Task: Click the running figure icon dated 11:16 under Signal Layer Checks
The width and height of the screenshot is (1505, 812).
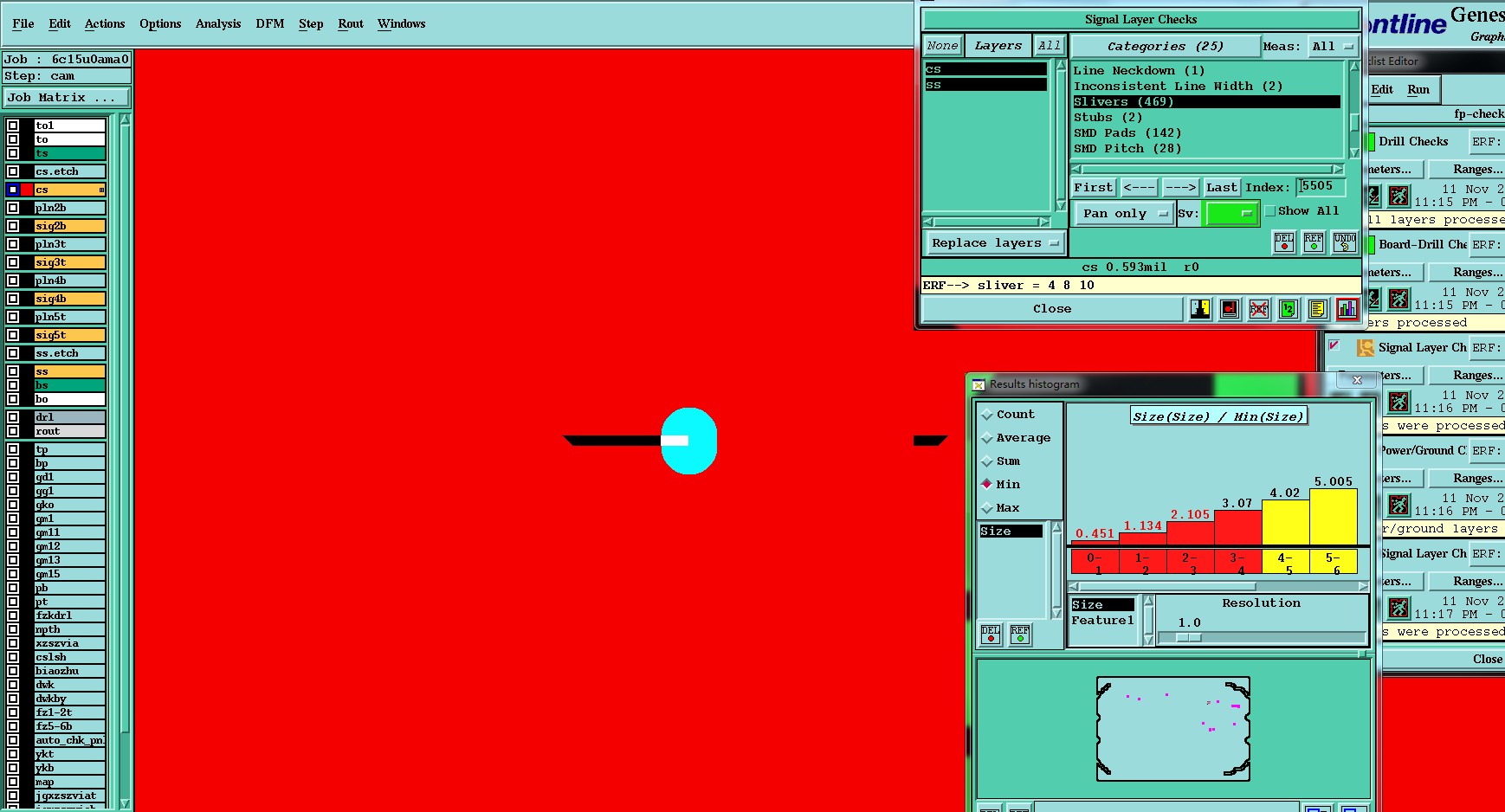Action: click(x=1398, y=402)
